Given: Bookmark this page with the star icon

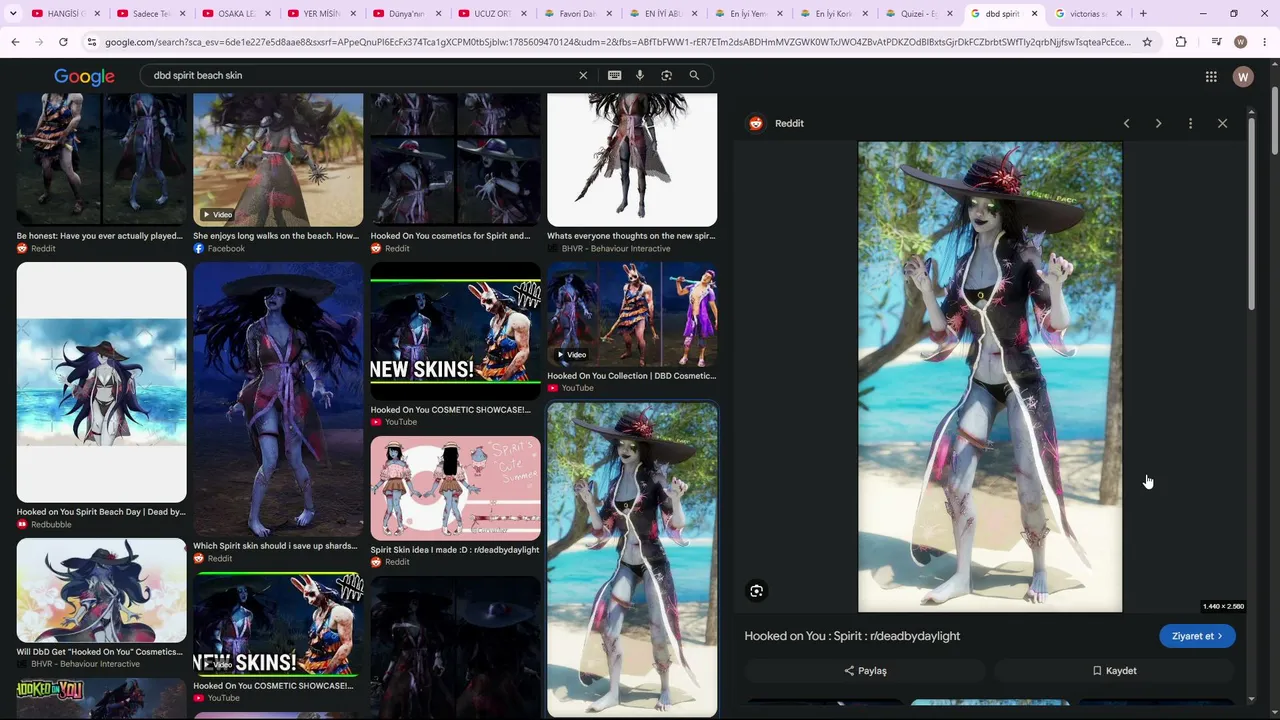Looking at the screenshot, I should pos(1147,42).
